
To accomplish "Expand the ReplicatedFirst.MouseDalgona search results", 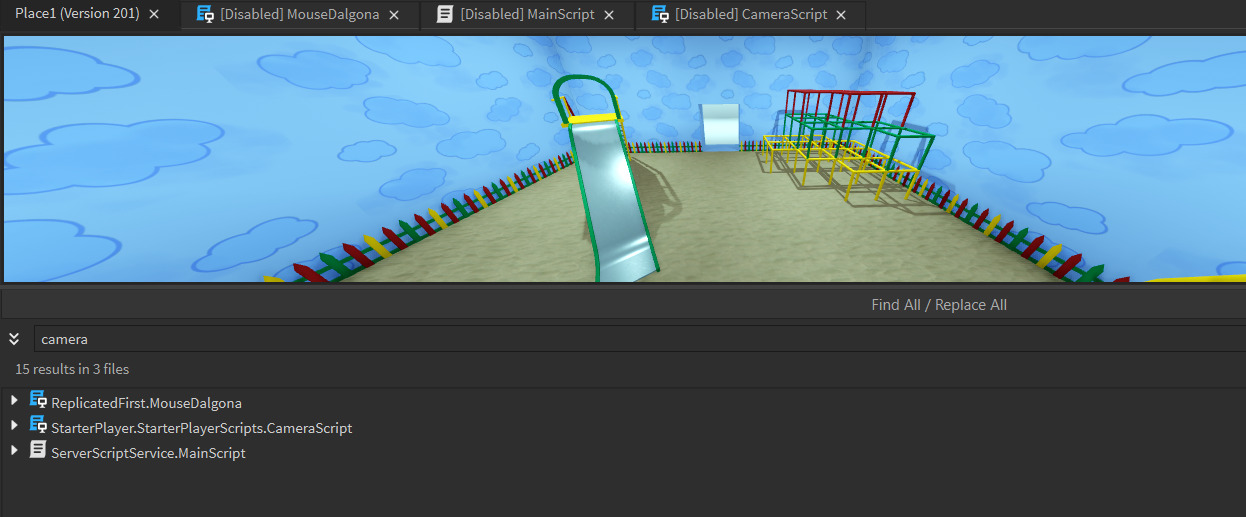I will pyautogui.click(x=14, y=402).
